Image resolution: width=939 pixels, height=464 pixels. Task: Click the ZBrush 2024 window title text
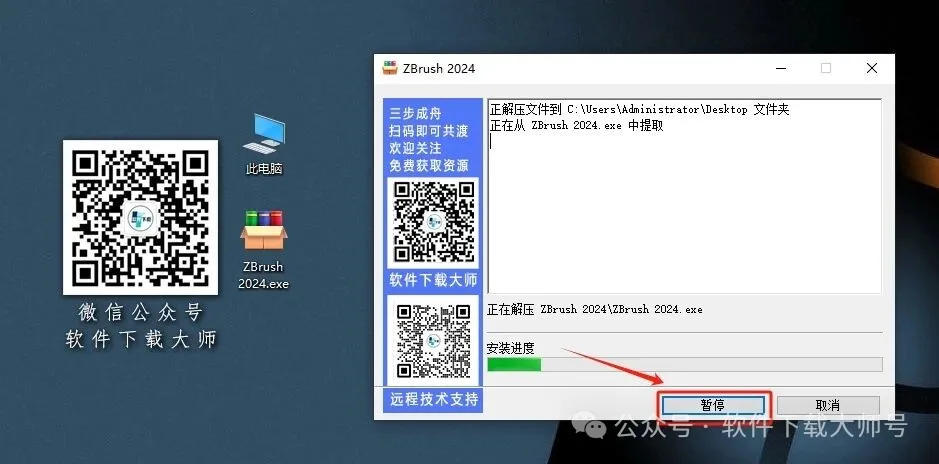tap(441, 69)
